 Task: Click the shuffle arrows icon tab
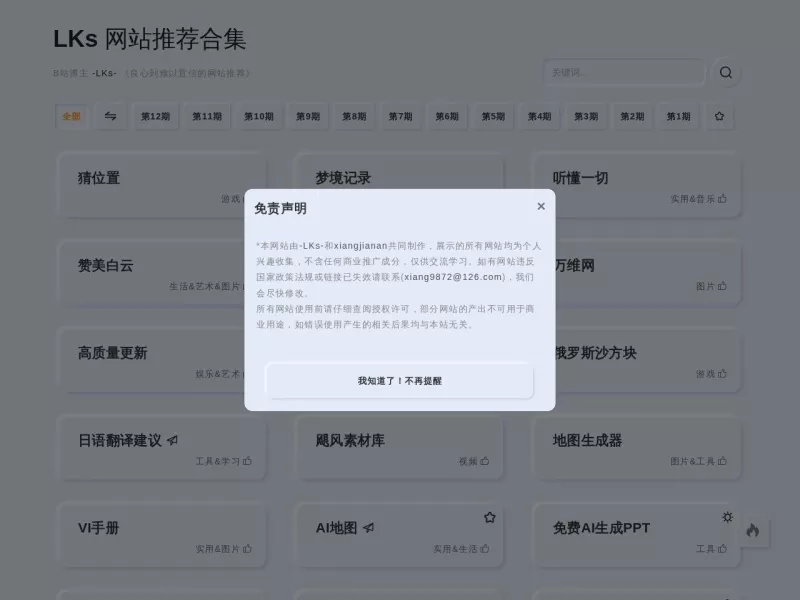110,116
